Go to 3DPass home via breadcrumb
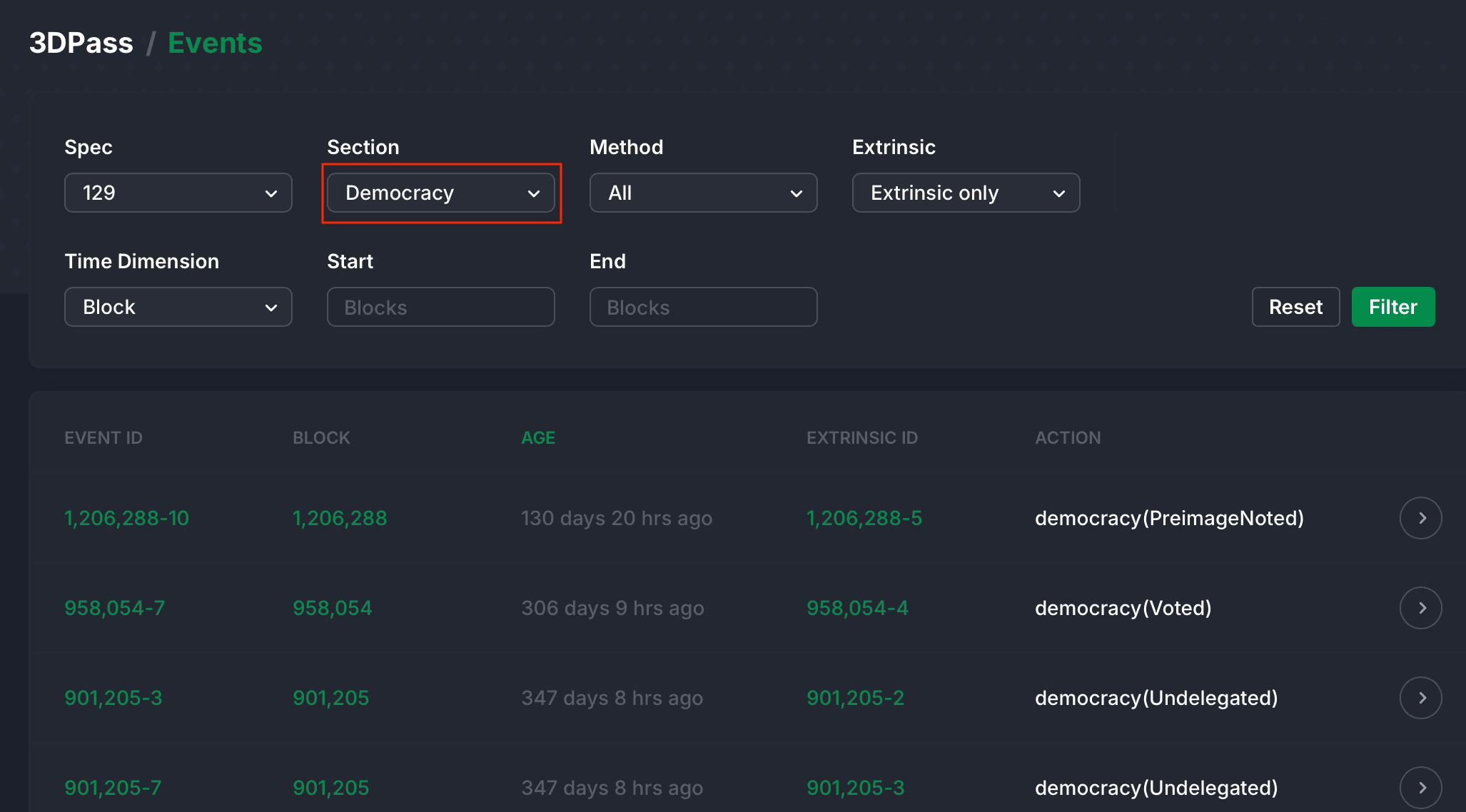The image size is (1466, 812). [x=81, y=43]
